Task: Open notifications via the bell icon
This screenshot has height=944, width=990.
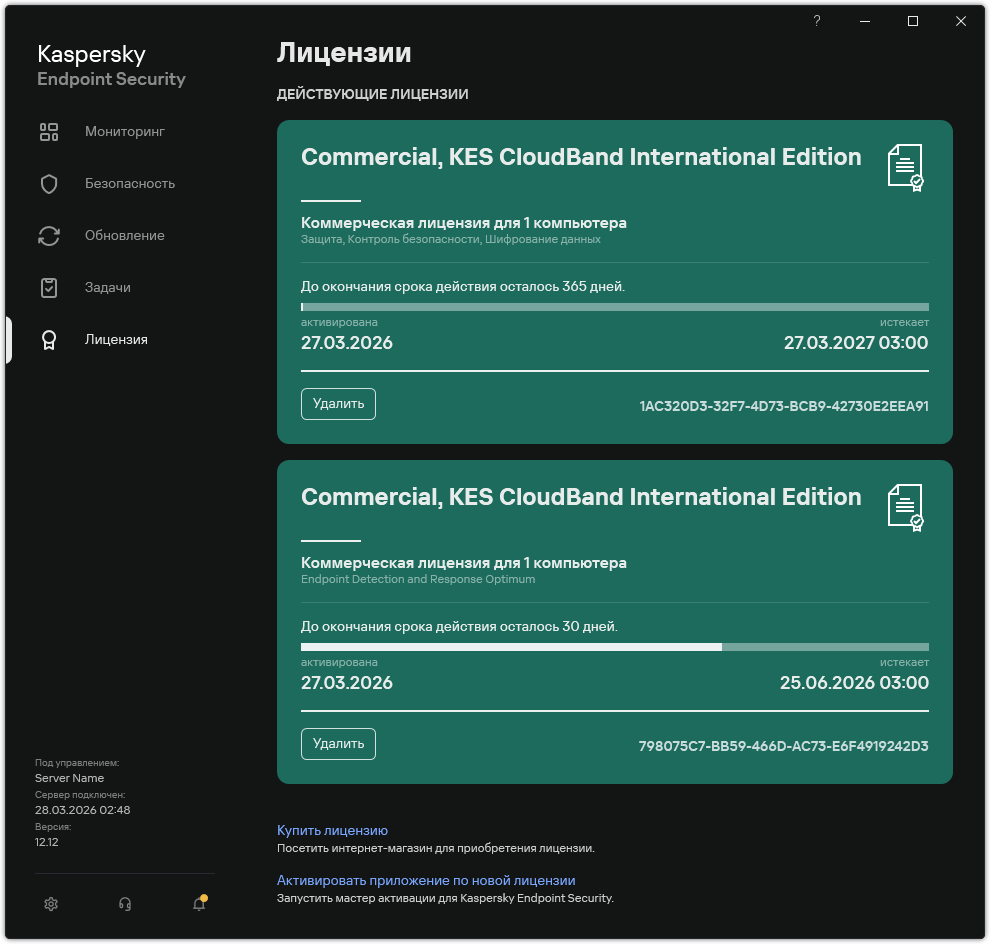Action: pos(200,904)
